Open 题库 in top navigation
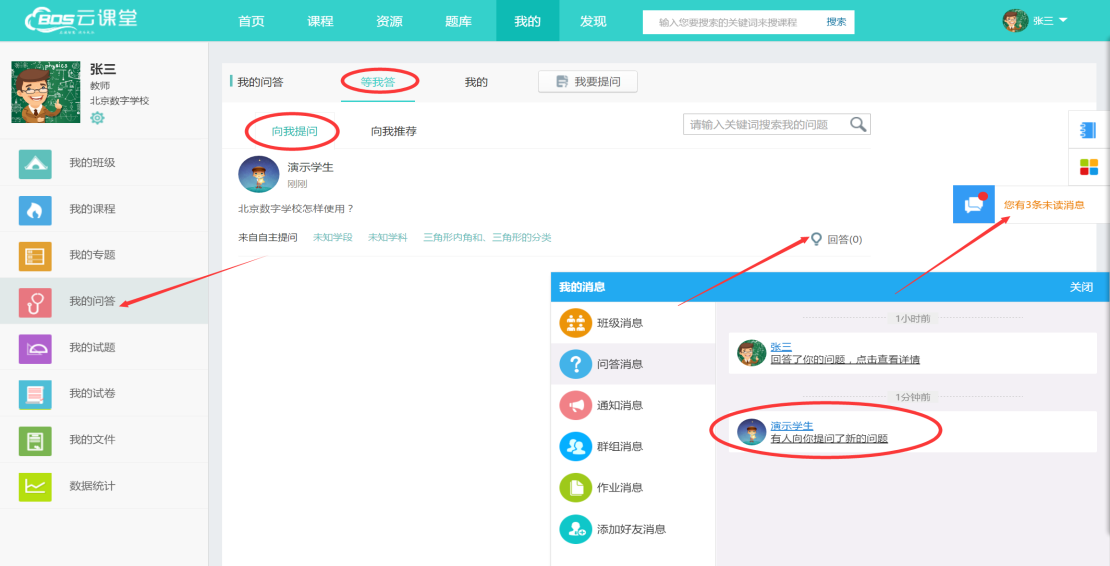 coord(458,21)
